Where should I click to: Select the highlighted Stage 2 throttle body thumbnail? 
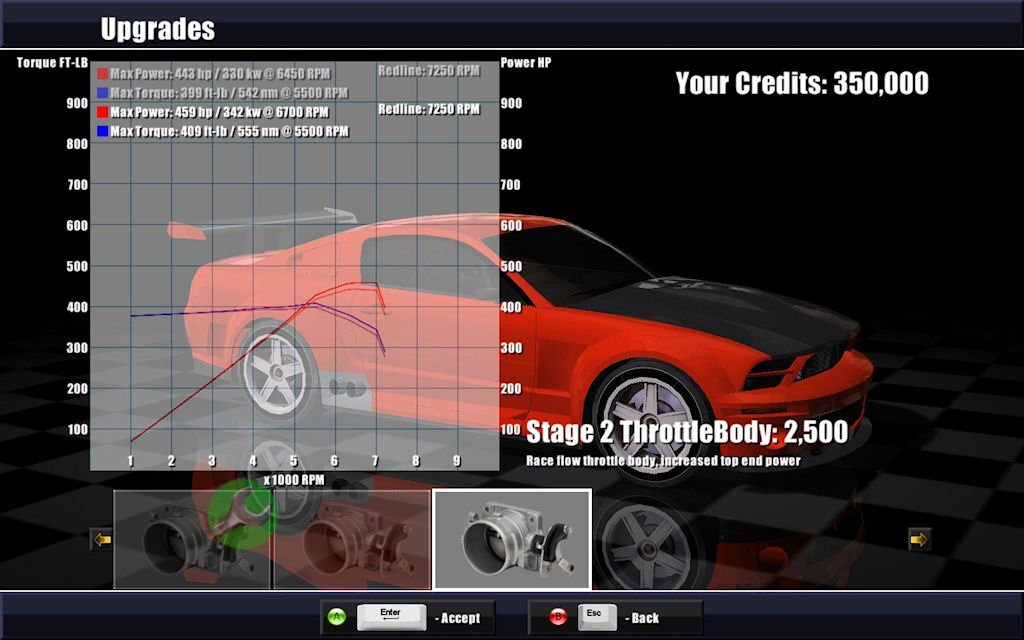coord(511,540)
